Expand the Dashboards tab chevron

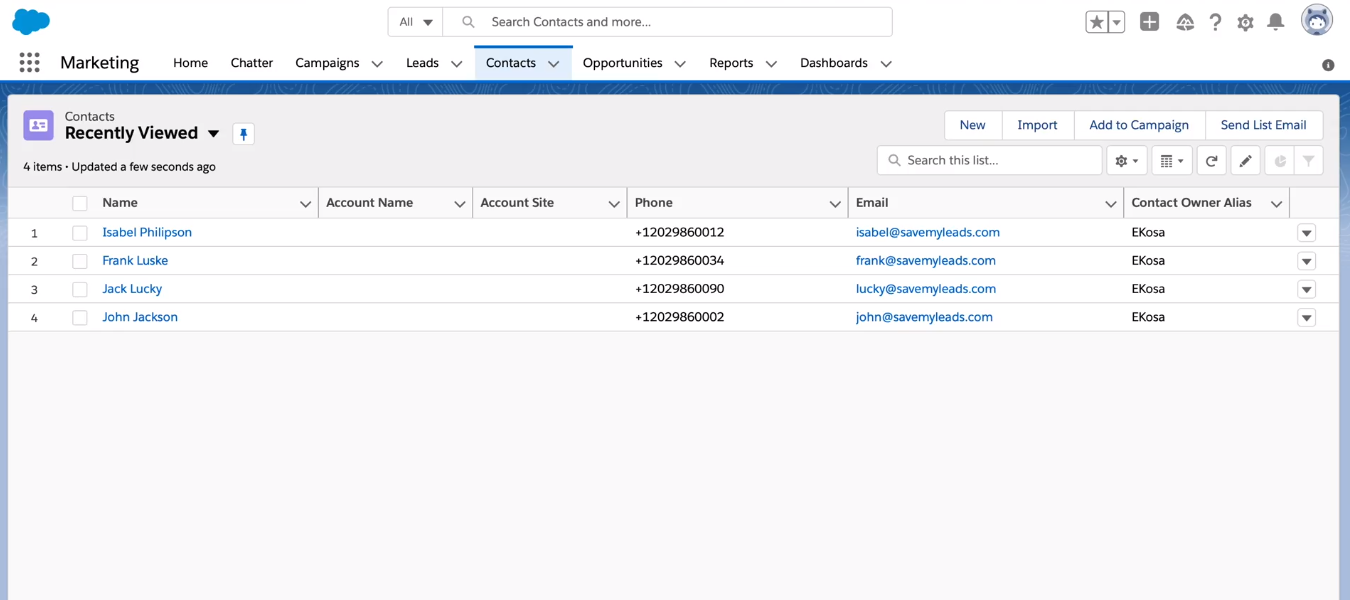(886, 64)
